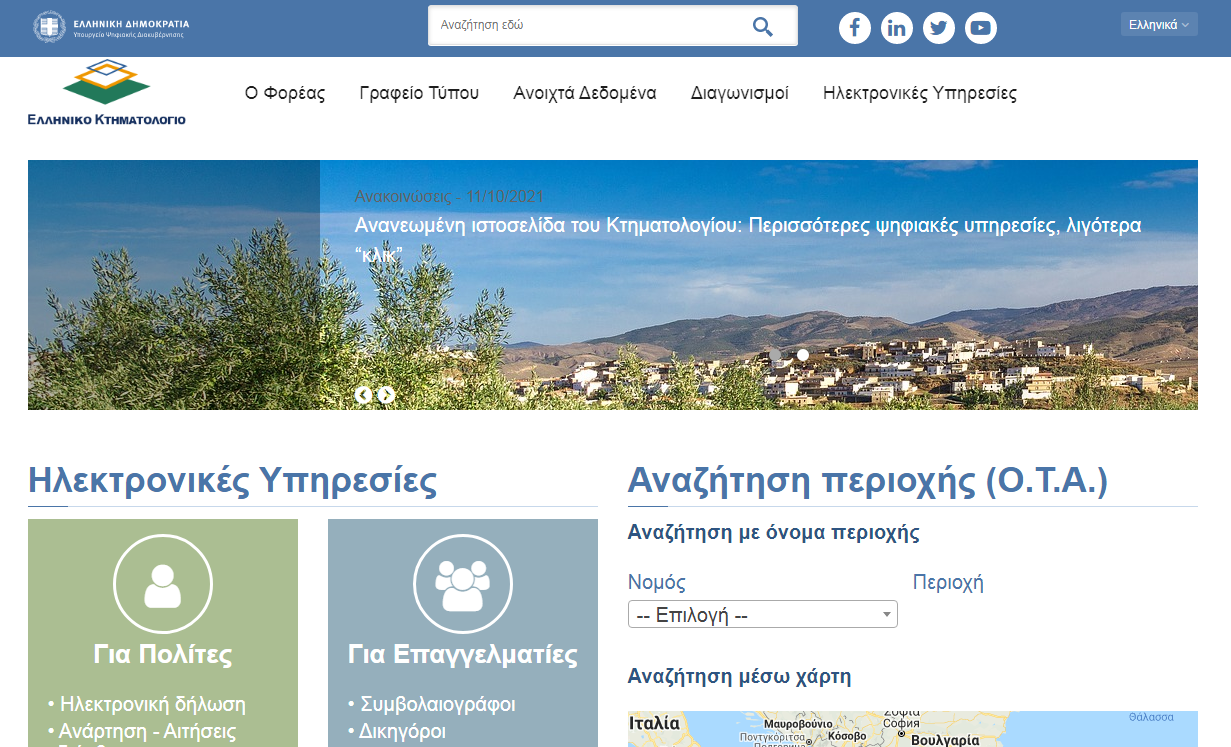This screenshot has width=1231, height=747.
Task: Click Ηλεκτρονική δήλωση link
Action: click(x=152, y=704)
